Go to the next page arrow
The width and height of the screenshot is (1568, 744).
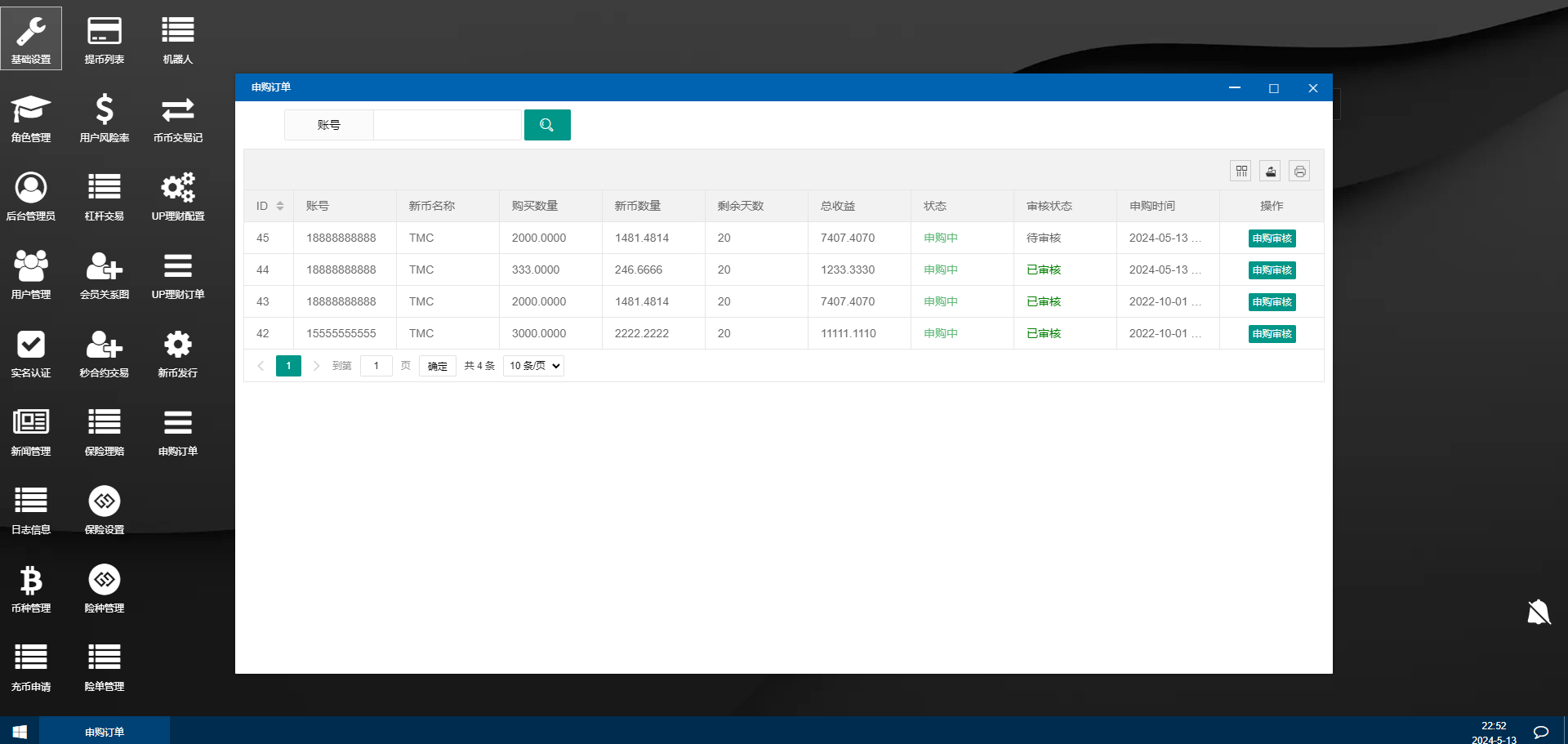pyautogui.click(x=316, y=366)
